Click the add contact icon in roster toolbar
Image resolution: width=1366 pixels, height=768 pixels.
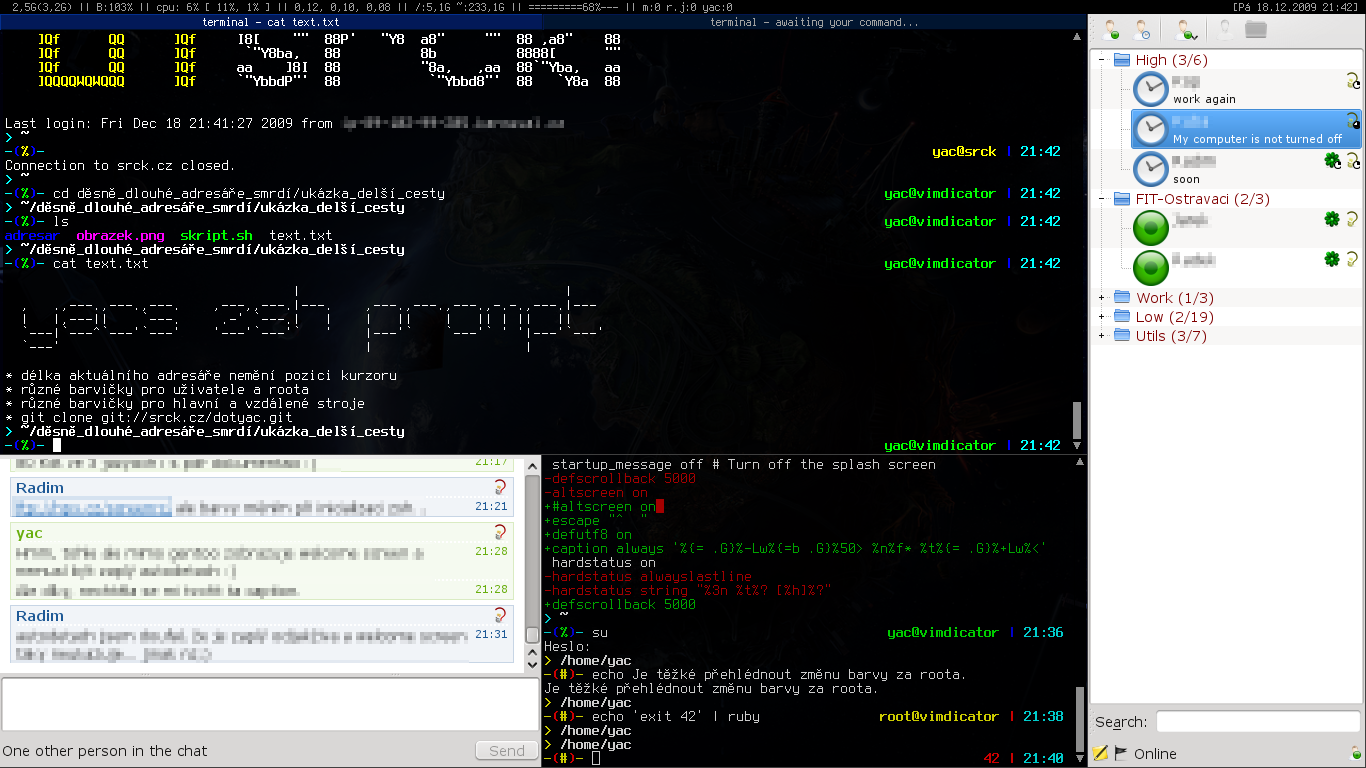[x=1111, y=30]
